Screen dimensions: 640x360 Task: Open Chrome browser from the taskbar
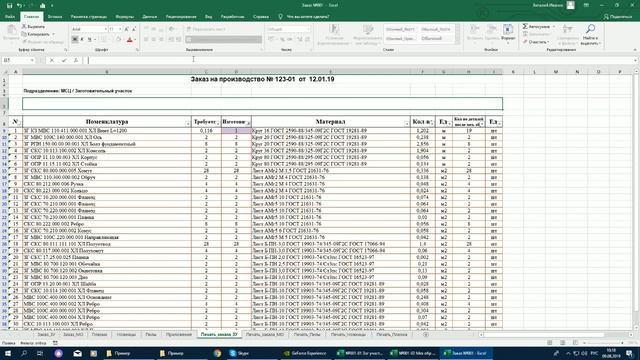(217, 353)
